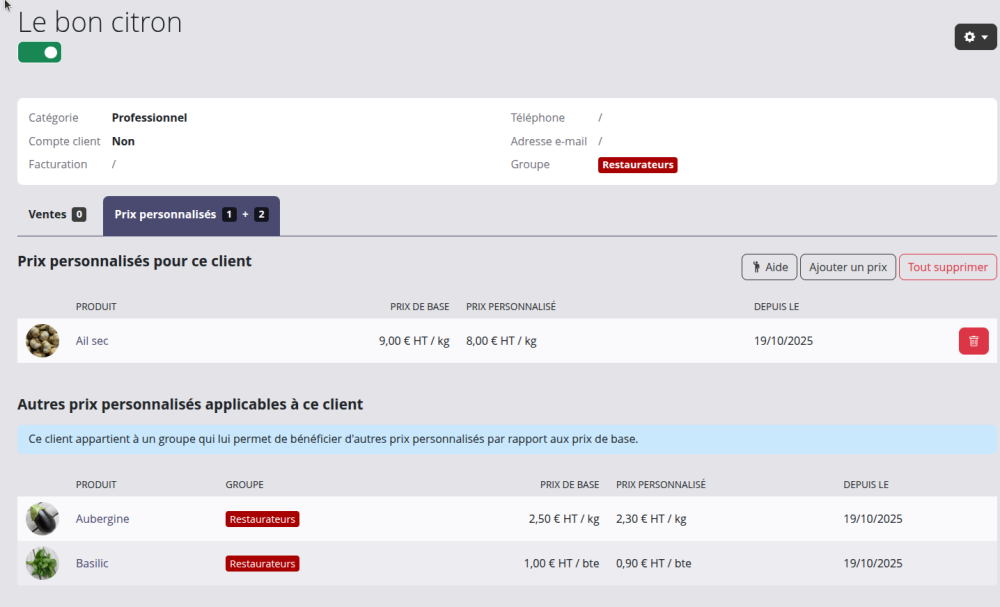Screen dimensions: 1000x607
Task: Click Restaurateurs badge in Aubergine row
Action: click(262, 519)
